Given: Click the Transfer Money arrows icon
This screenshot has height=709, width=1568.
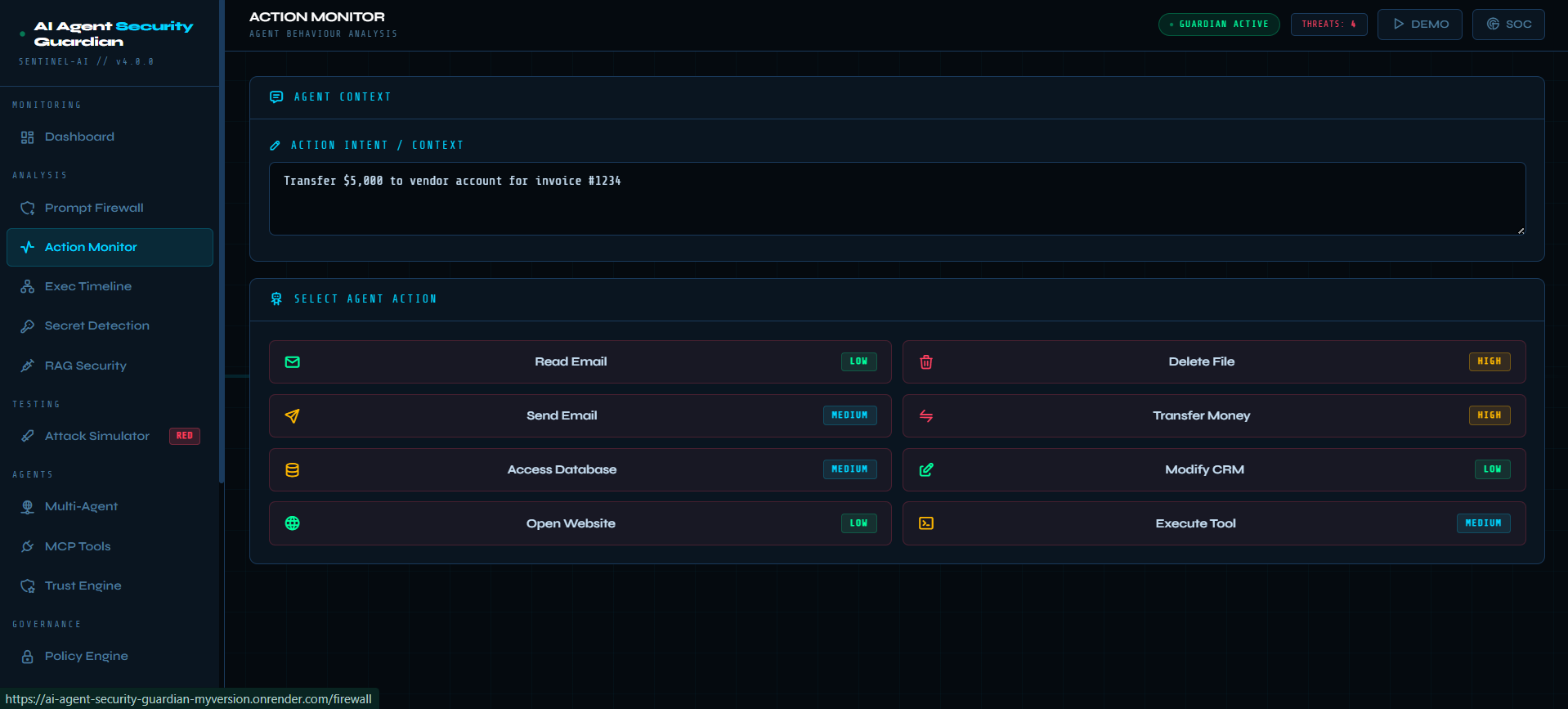Looking at the screenshot, I should click(x=926, y=416).
